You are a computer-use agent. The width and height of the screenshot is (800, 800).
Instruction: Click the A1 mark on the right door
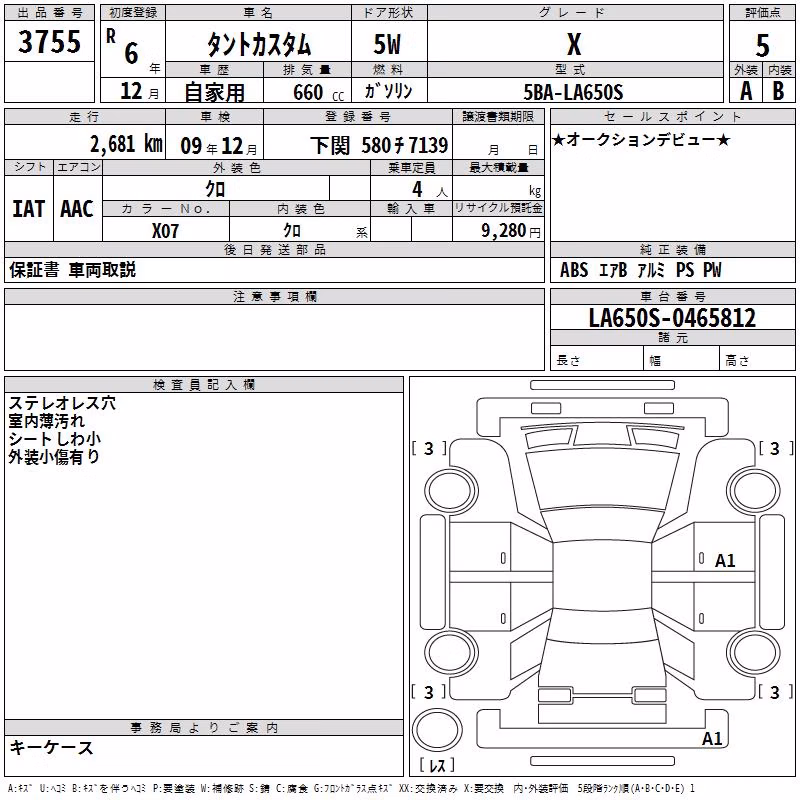coord(725,561)
